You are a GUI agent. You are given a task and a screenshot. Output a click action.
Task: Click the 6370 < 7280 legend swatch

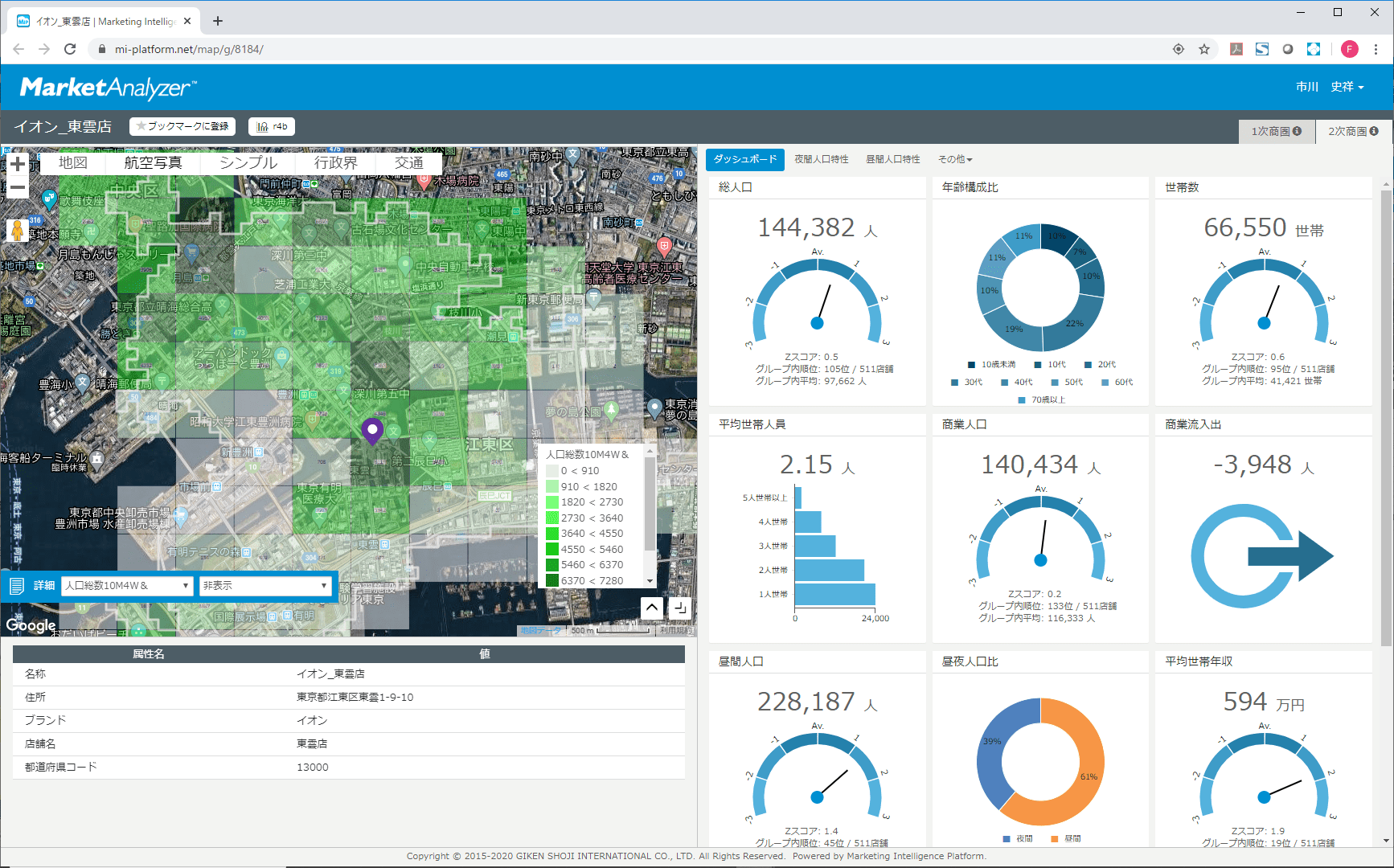point(552,580)
